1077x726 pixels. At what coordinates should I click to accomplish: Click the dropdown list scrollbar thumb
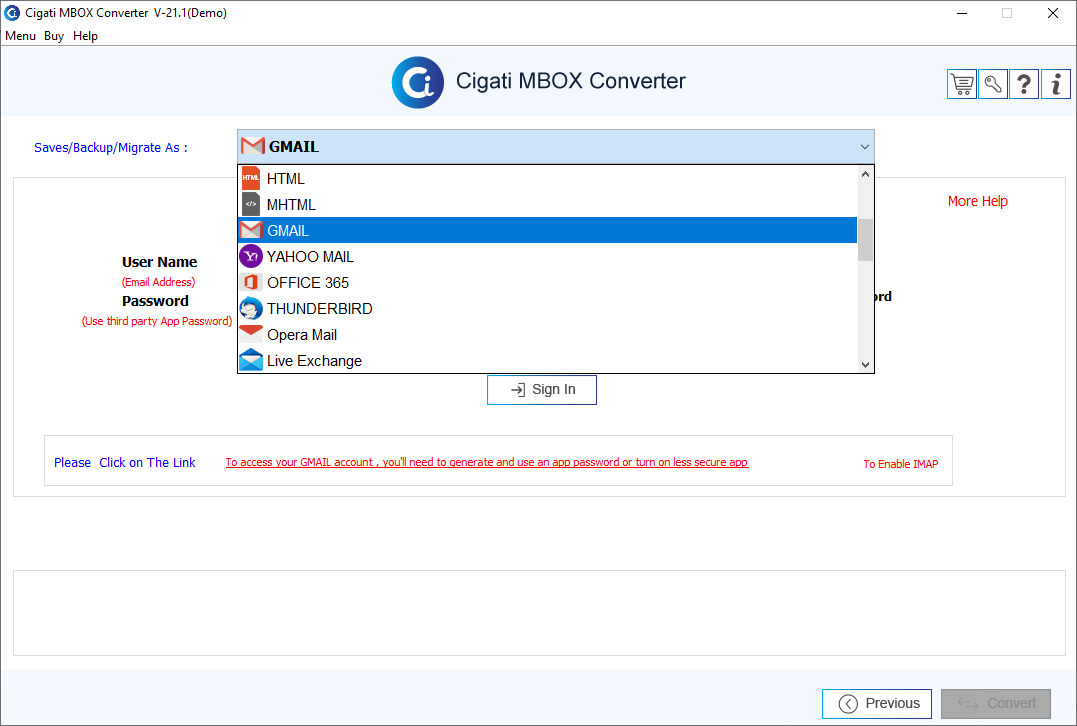coord(865,240)
